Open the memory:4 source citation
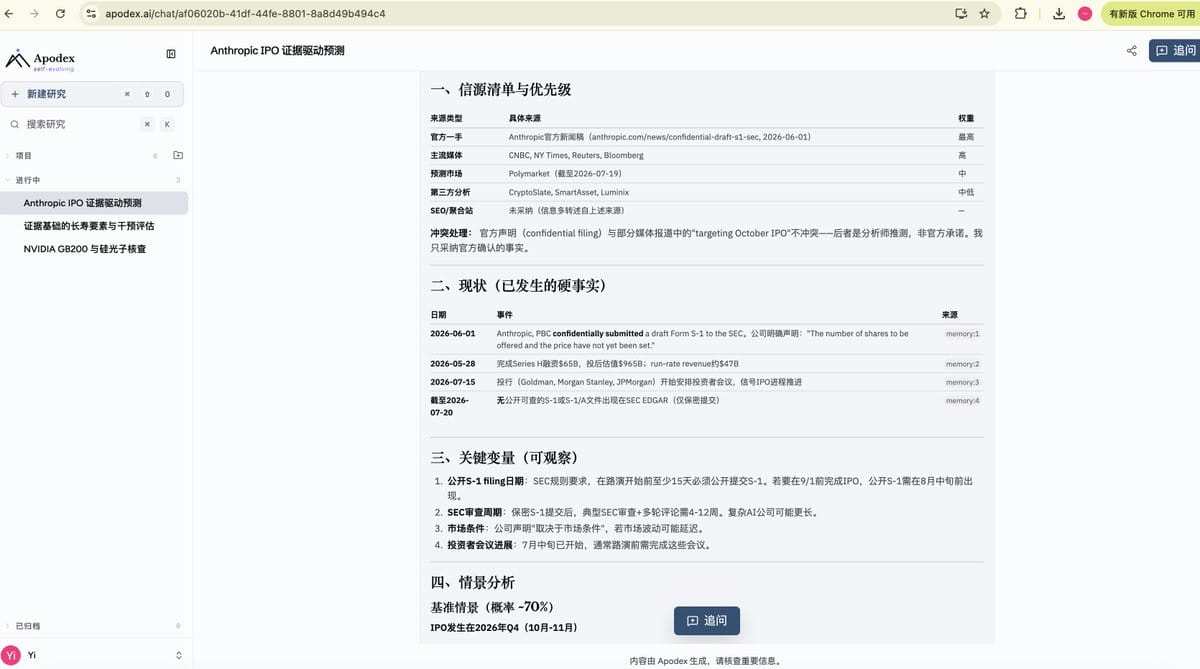1200x669 pixels. click(963, 400)
